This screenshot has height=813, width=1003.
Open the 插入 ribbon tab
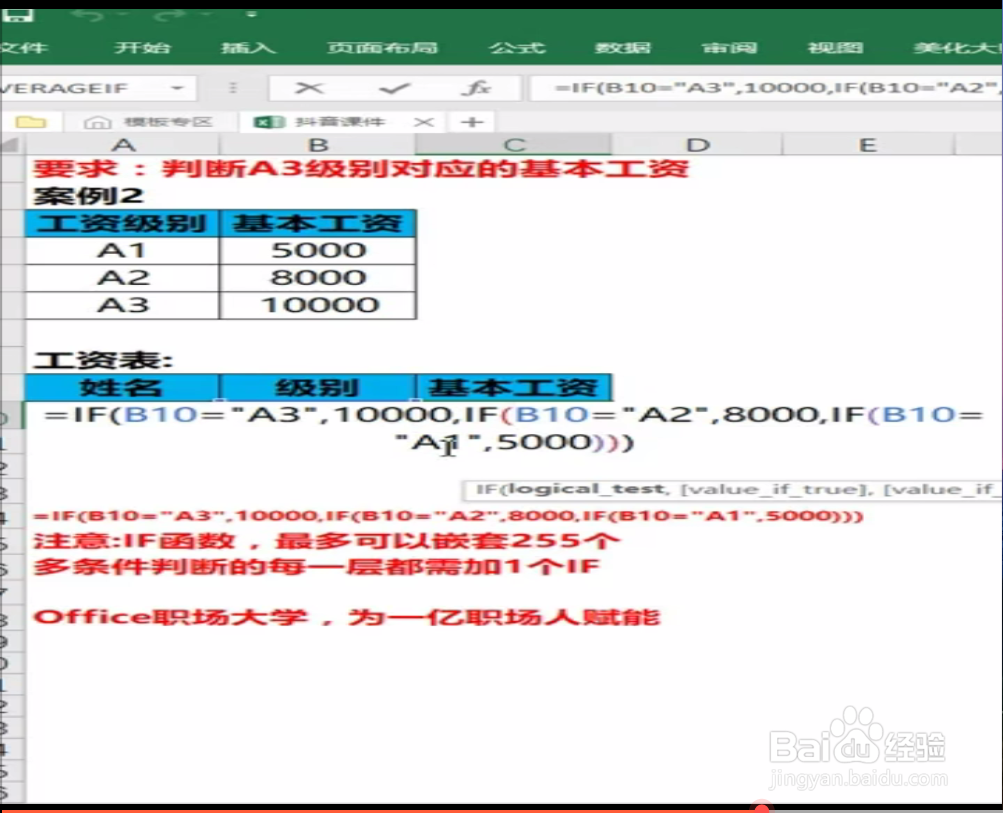click(x=248, y=48)
